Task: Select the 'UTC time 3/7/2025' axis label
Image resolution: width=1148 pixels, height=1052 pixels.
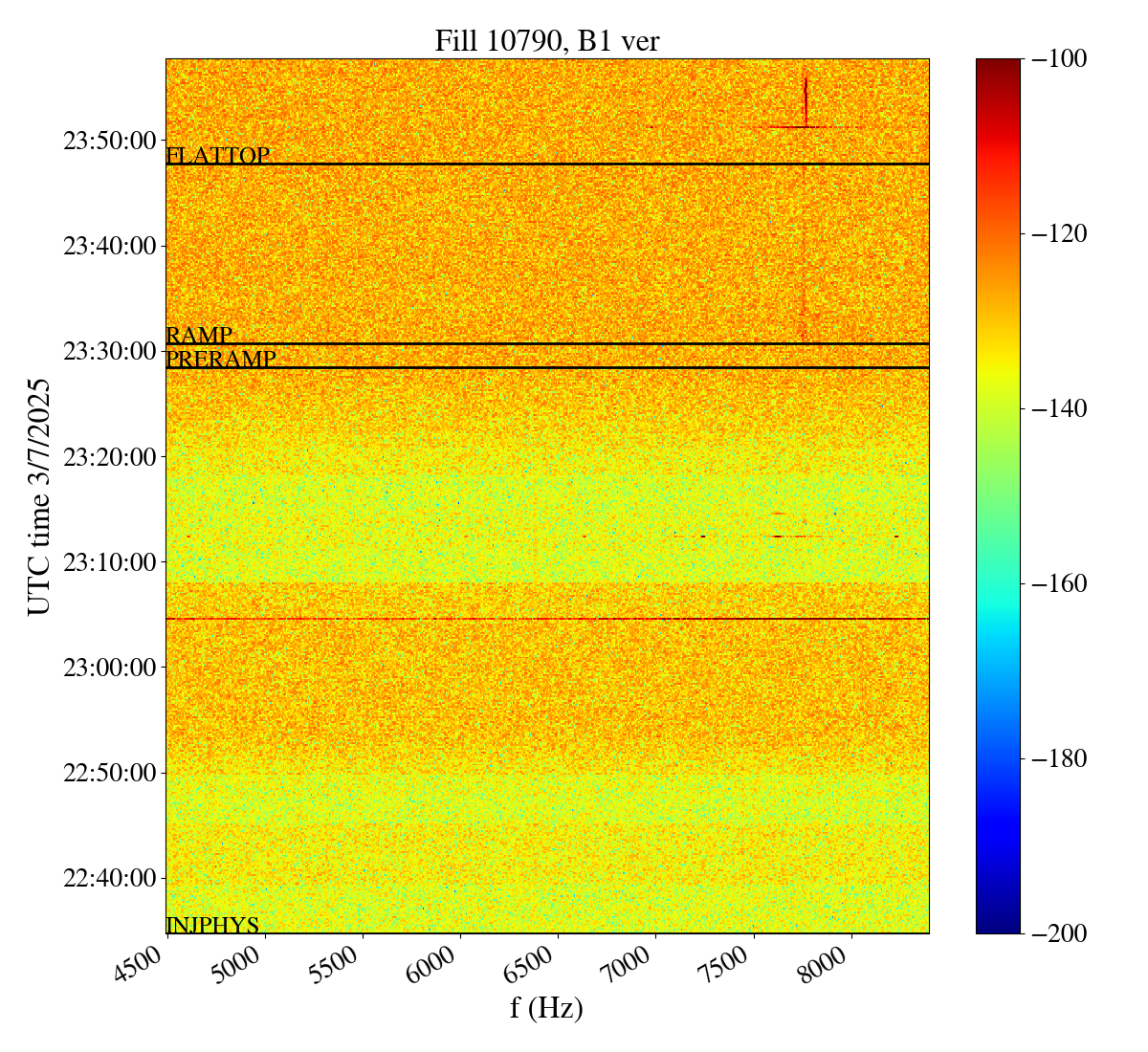Action: 38,496
